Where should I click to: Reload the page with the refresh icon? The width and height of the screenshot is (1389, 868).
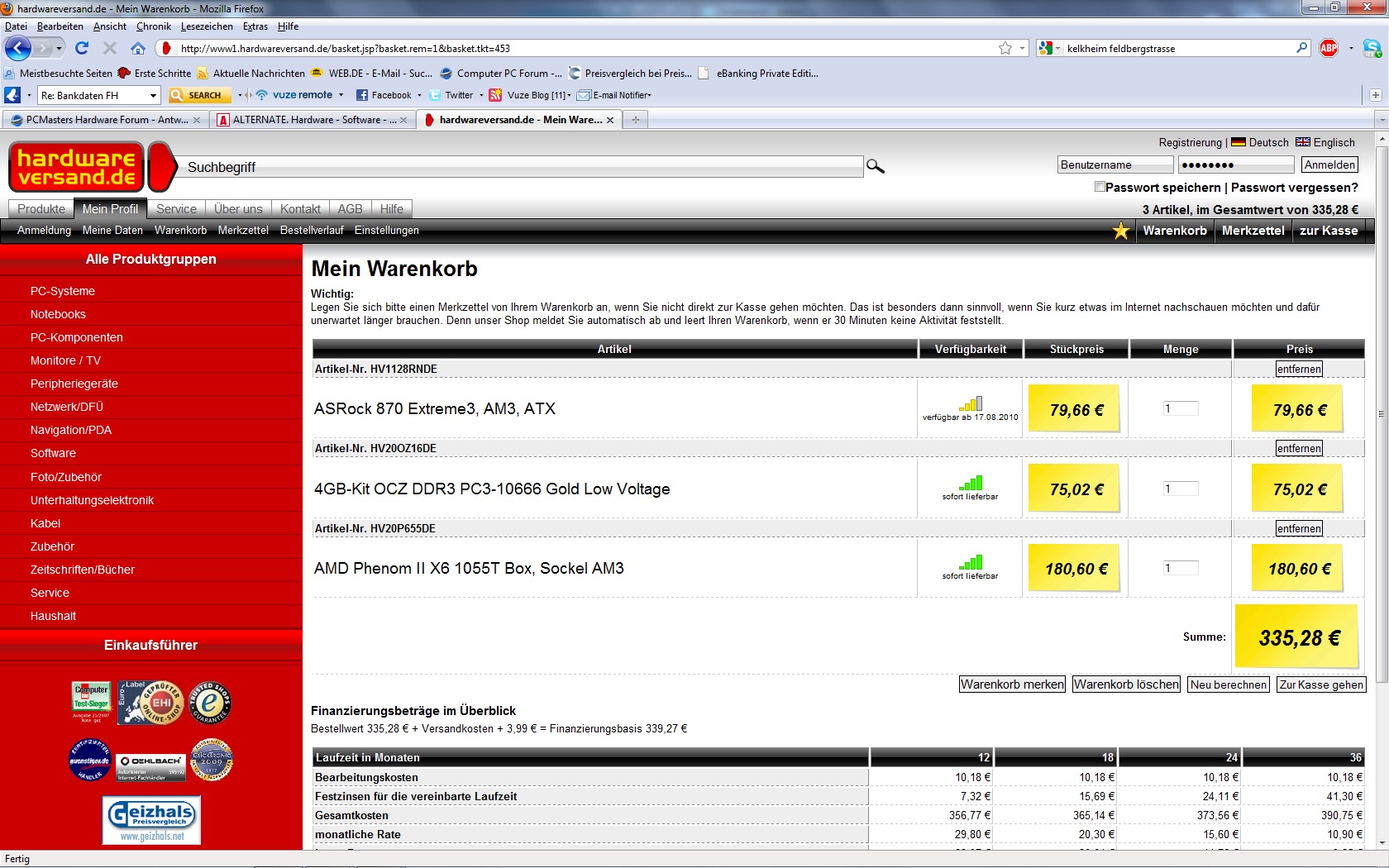click(81, 48)
